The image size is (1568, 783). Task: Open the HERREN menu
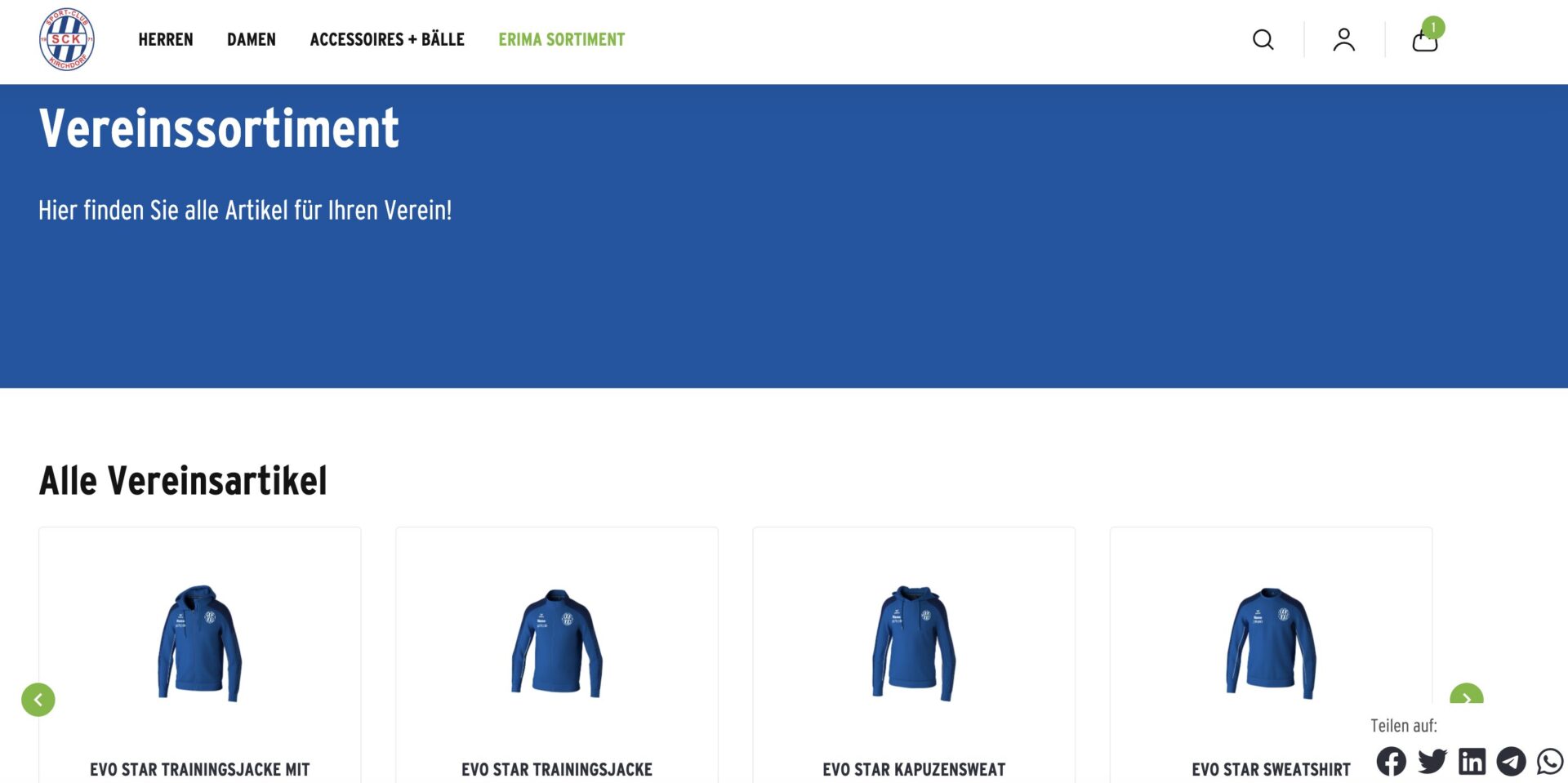166,39
